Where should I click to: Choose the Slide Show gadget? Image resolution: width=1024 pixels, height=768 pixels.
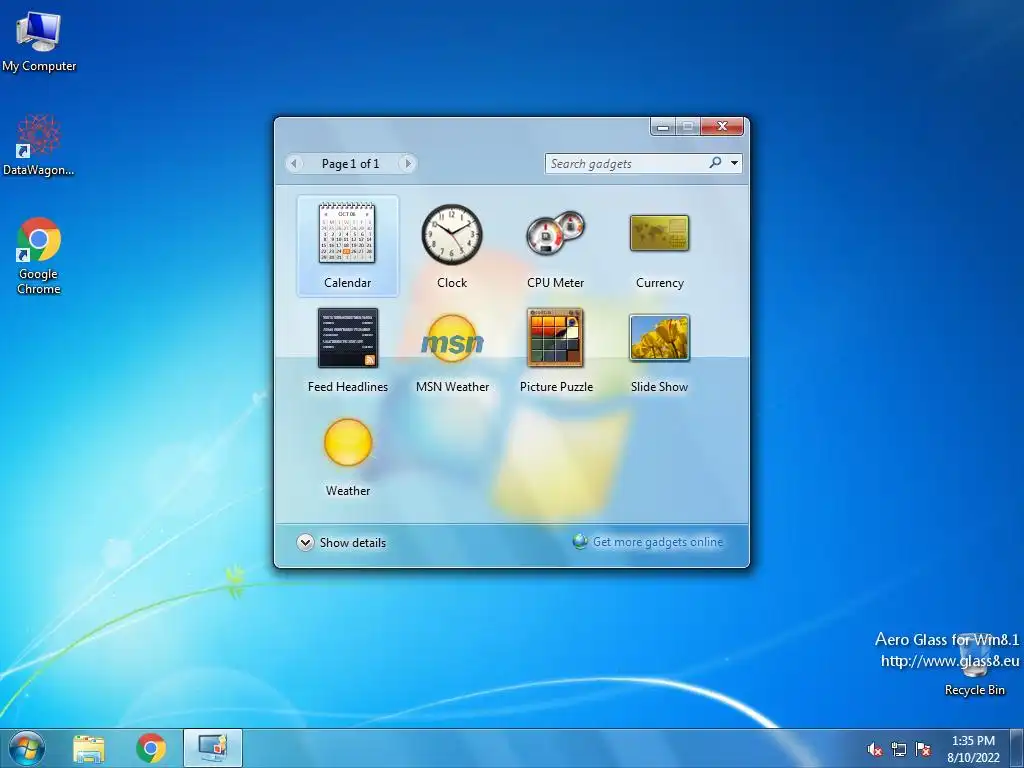pyautogui.click(x=660, y=350)
